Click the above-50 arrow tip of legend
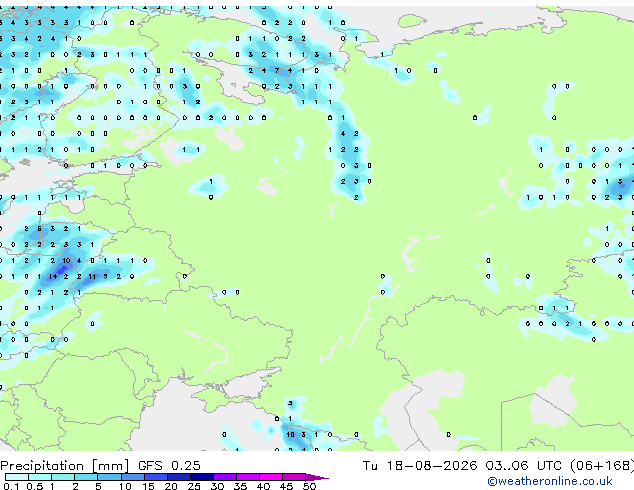This screenshot has height=490, width=634. [317, 477]
